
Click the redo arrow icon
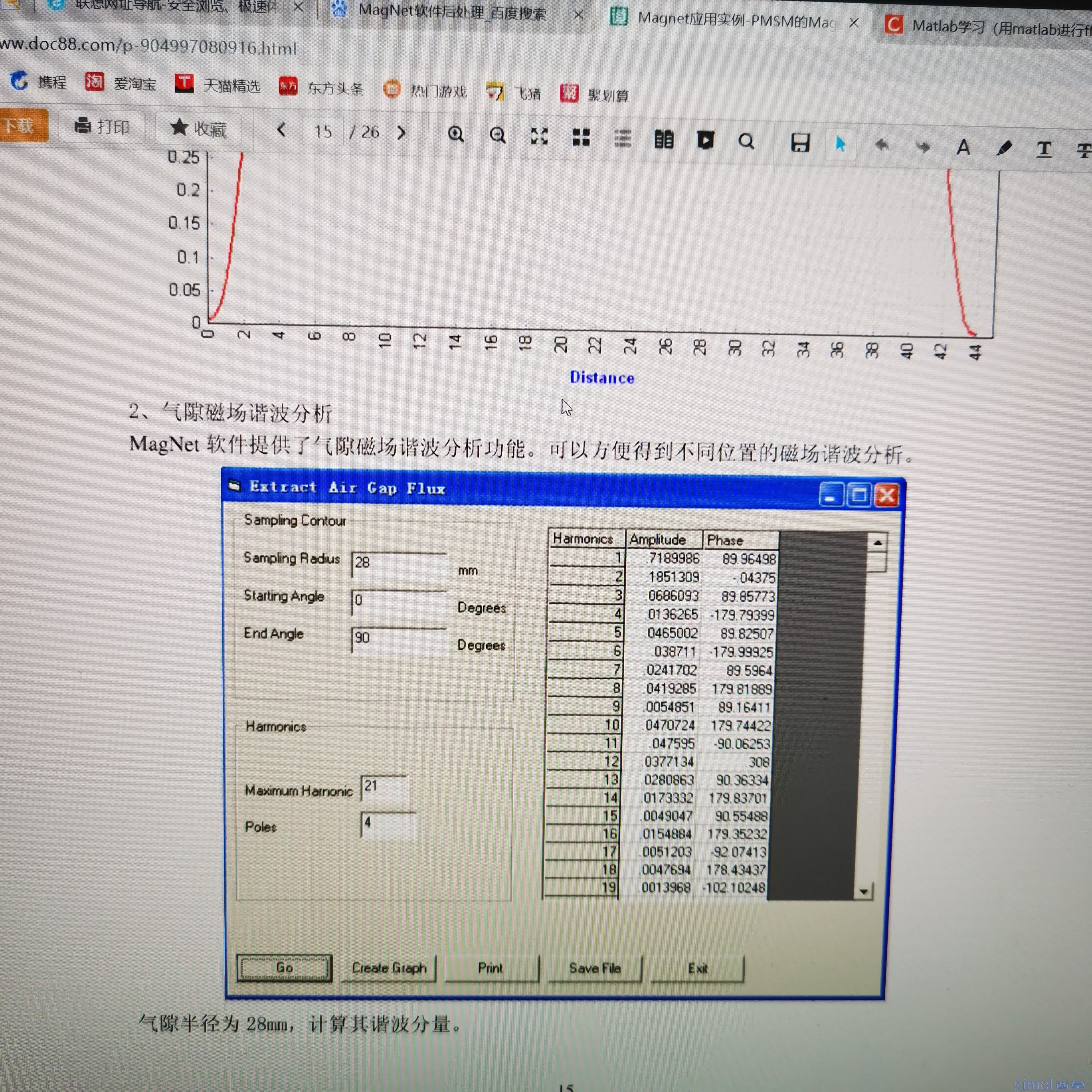pyautogui.click(x=922, y=147)
